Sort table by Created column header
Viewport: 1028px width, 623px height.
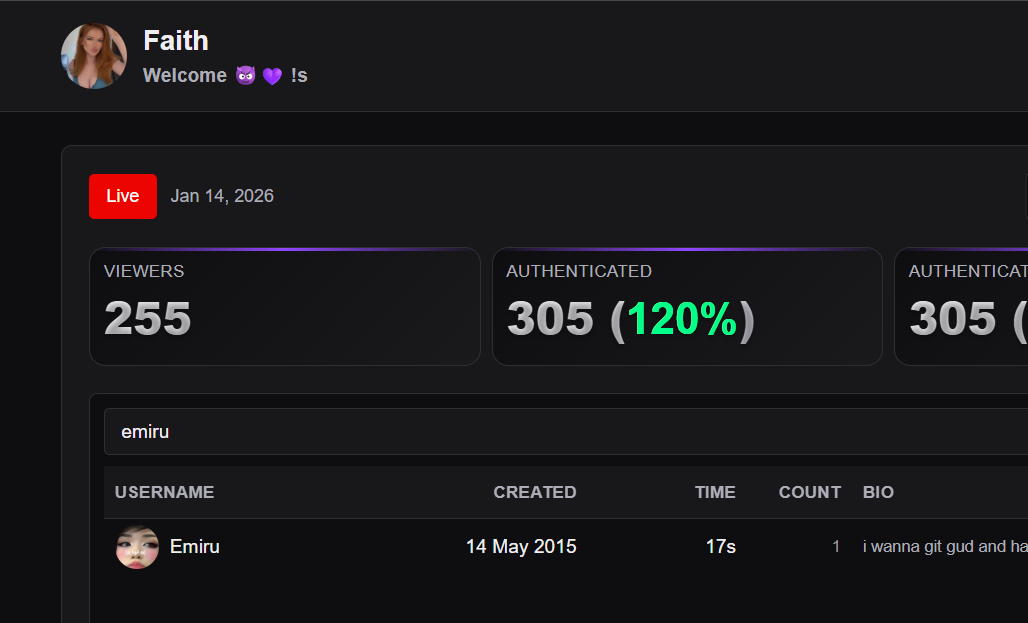534,492
